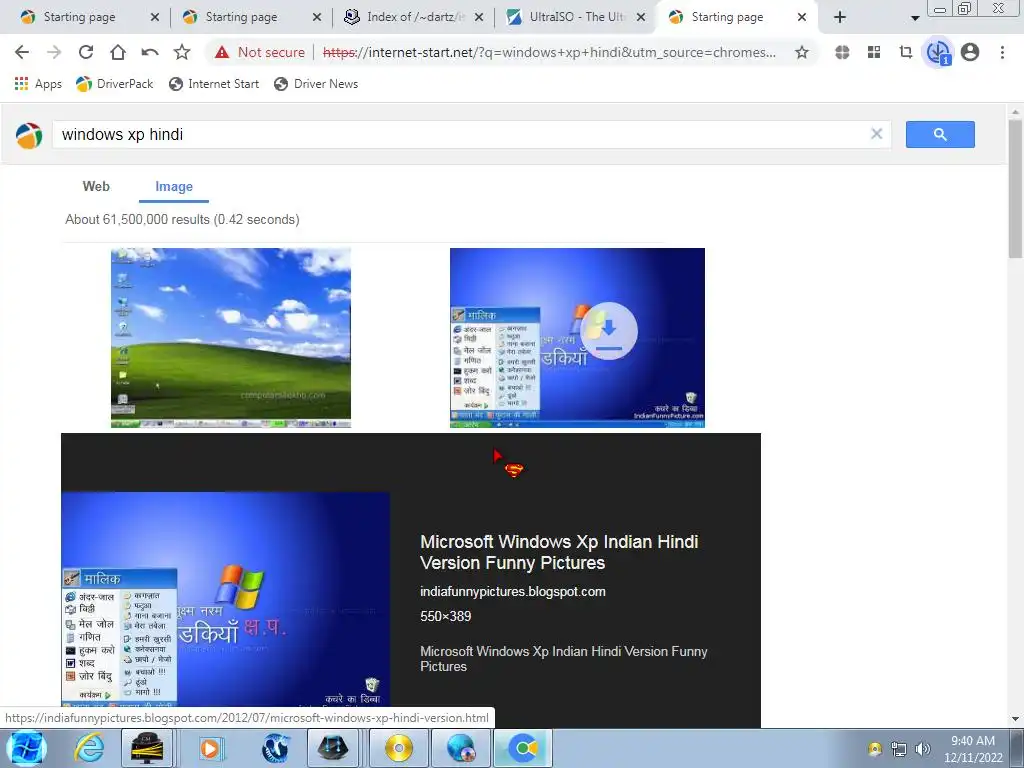Open the home page icon
Screen dimensions: 1024x768
tap(118, 52)
